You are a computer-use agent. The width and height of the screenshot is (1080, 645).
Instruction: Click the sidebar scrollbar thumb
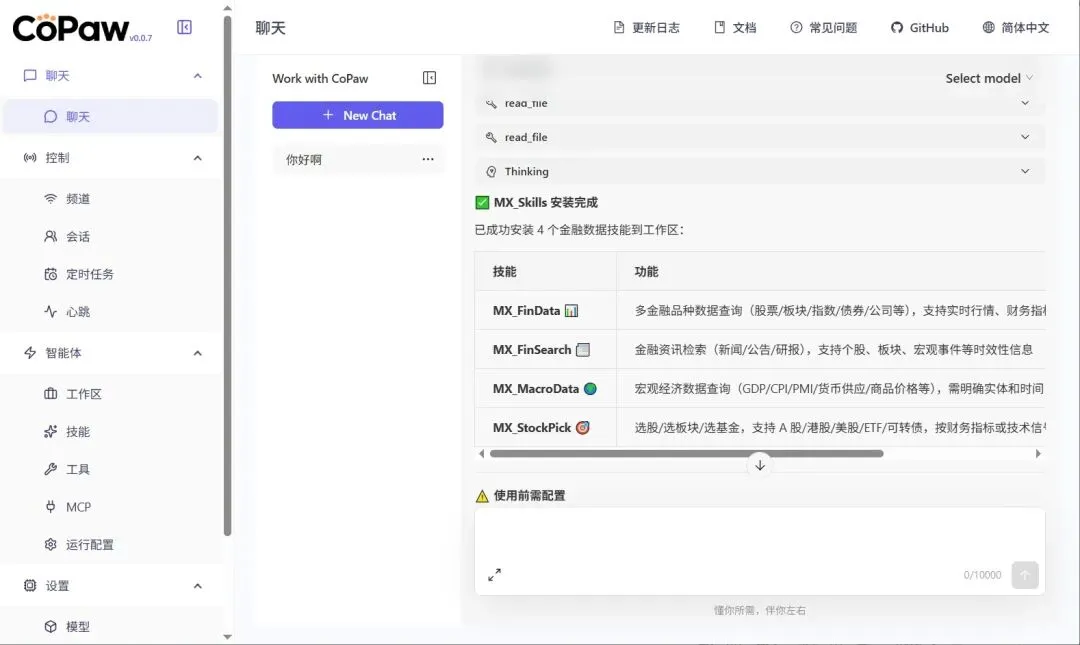(x=227, y=276)
